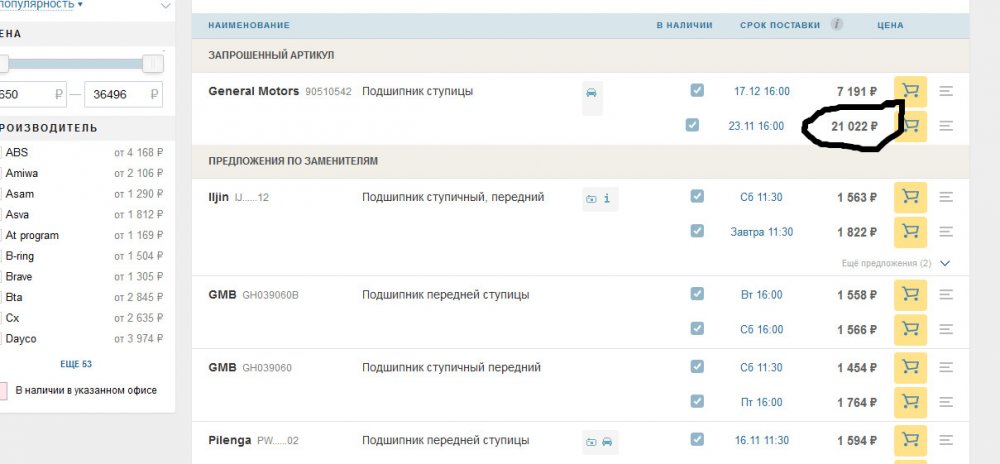Enable 'В наличии в указанном офисе' checkbox
Screen dimensions: 1000x464
pyautogui.click(x=3, y=390)
